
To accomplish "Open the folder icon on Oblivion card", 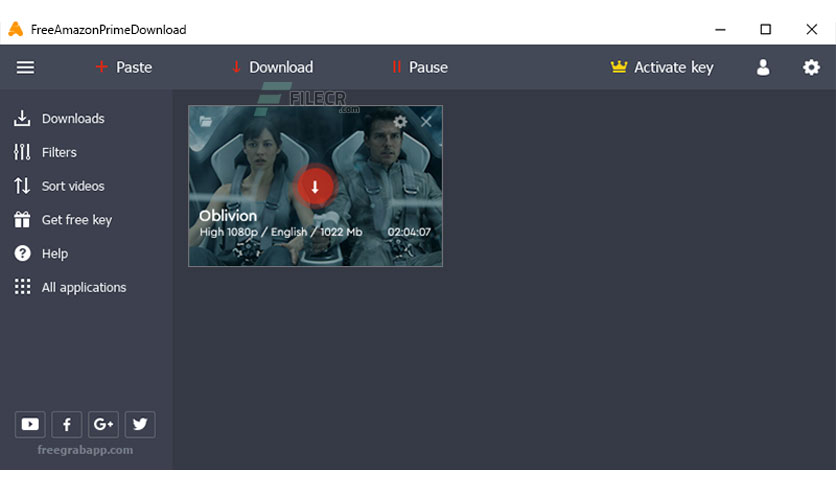I will (206, 121).
